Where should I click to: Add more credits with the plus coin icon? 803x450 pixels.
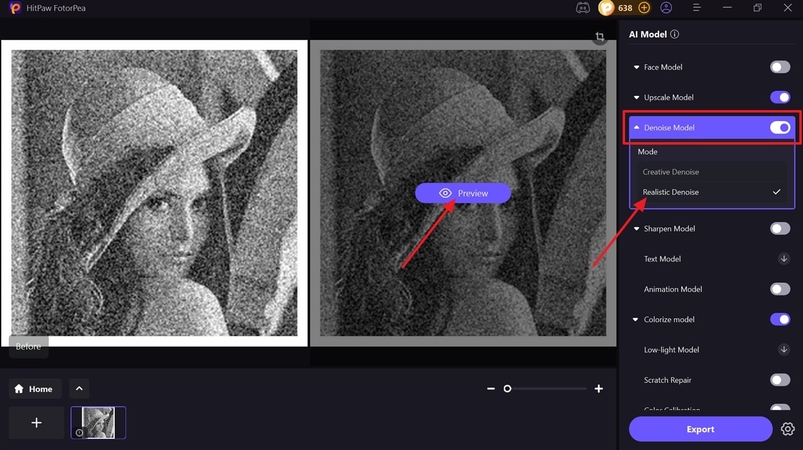(644, 8)
